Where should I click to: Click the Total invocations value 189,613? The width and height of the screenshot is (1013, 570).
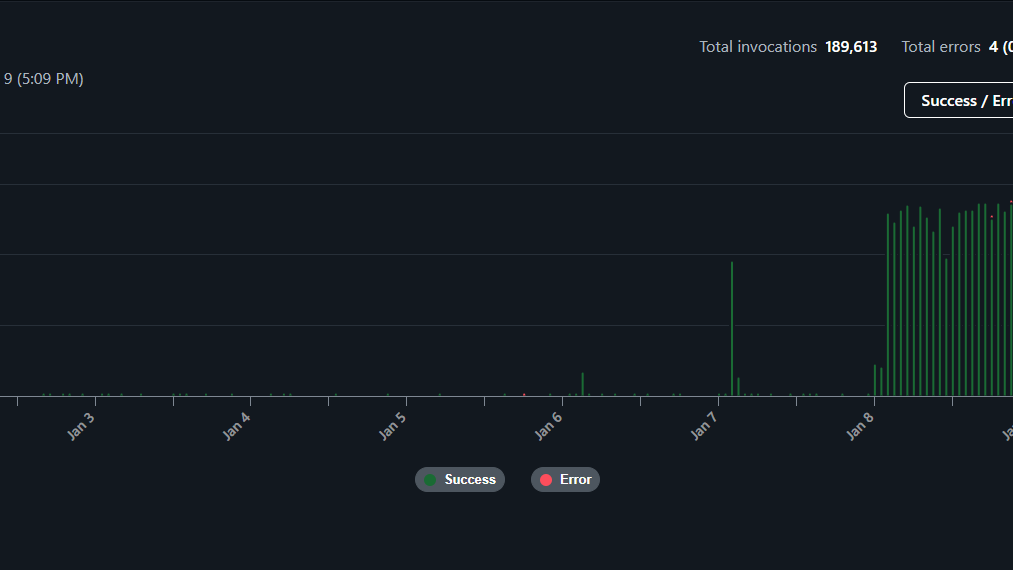coord(851,47)
